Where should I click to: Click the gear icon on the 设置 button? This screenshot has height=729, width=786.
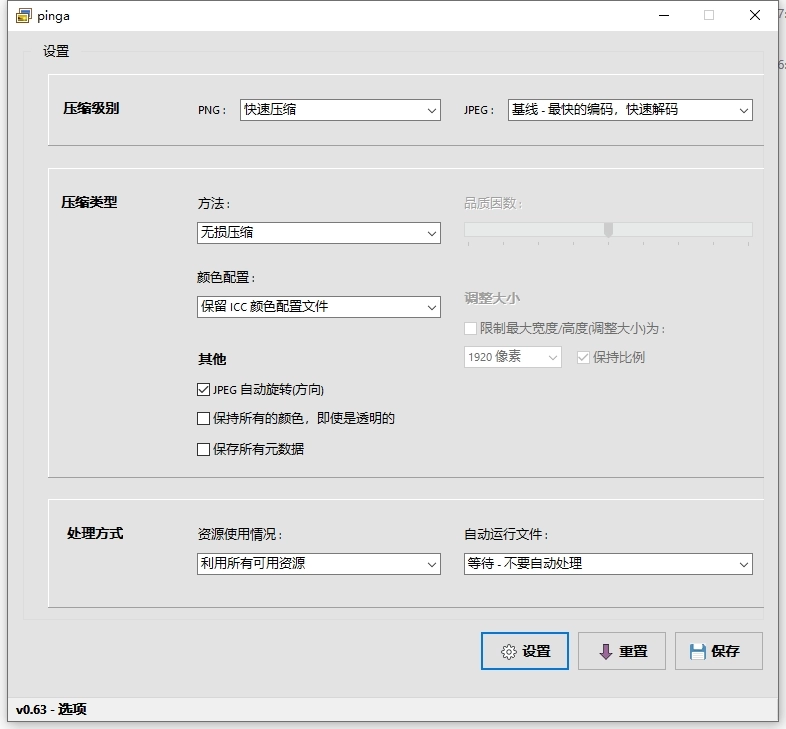[x=508, y=651]
